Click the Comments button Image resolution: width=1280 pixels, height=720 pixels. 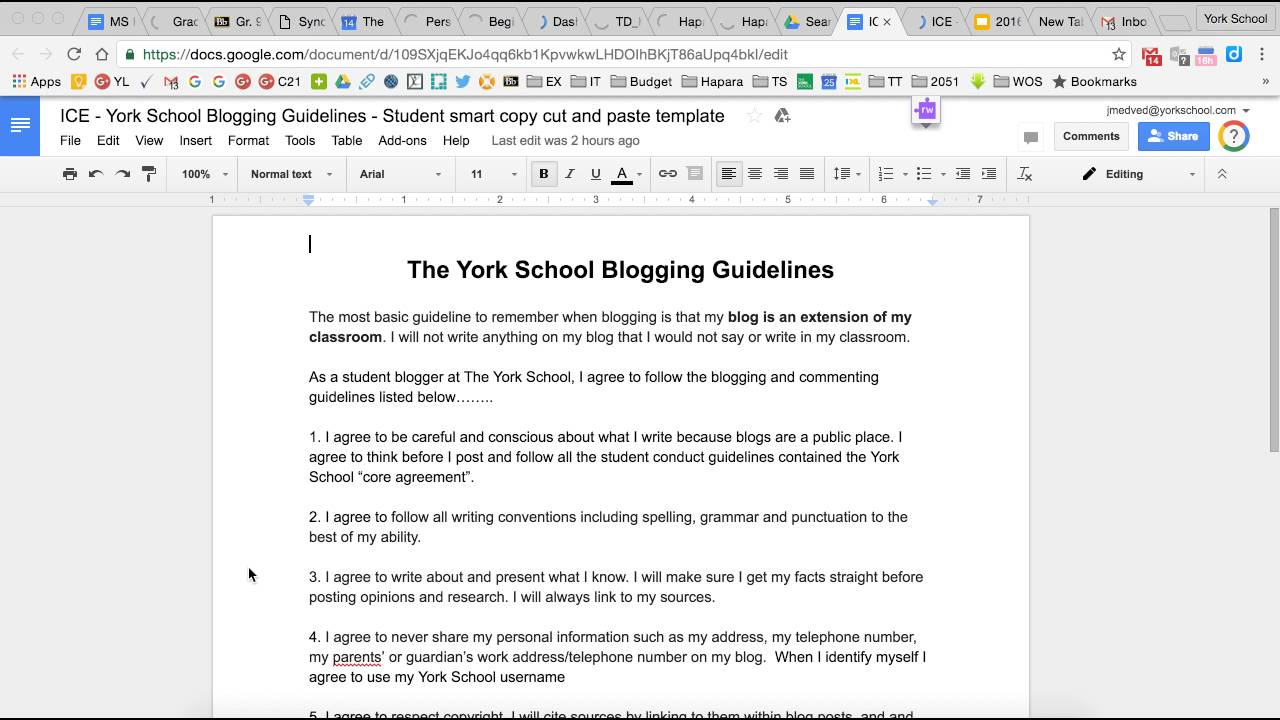tap(1091, 136)
